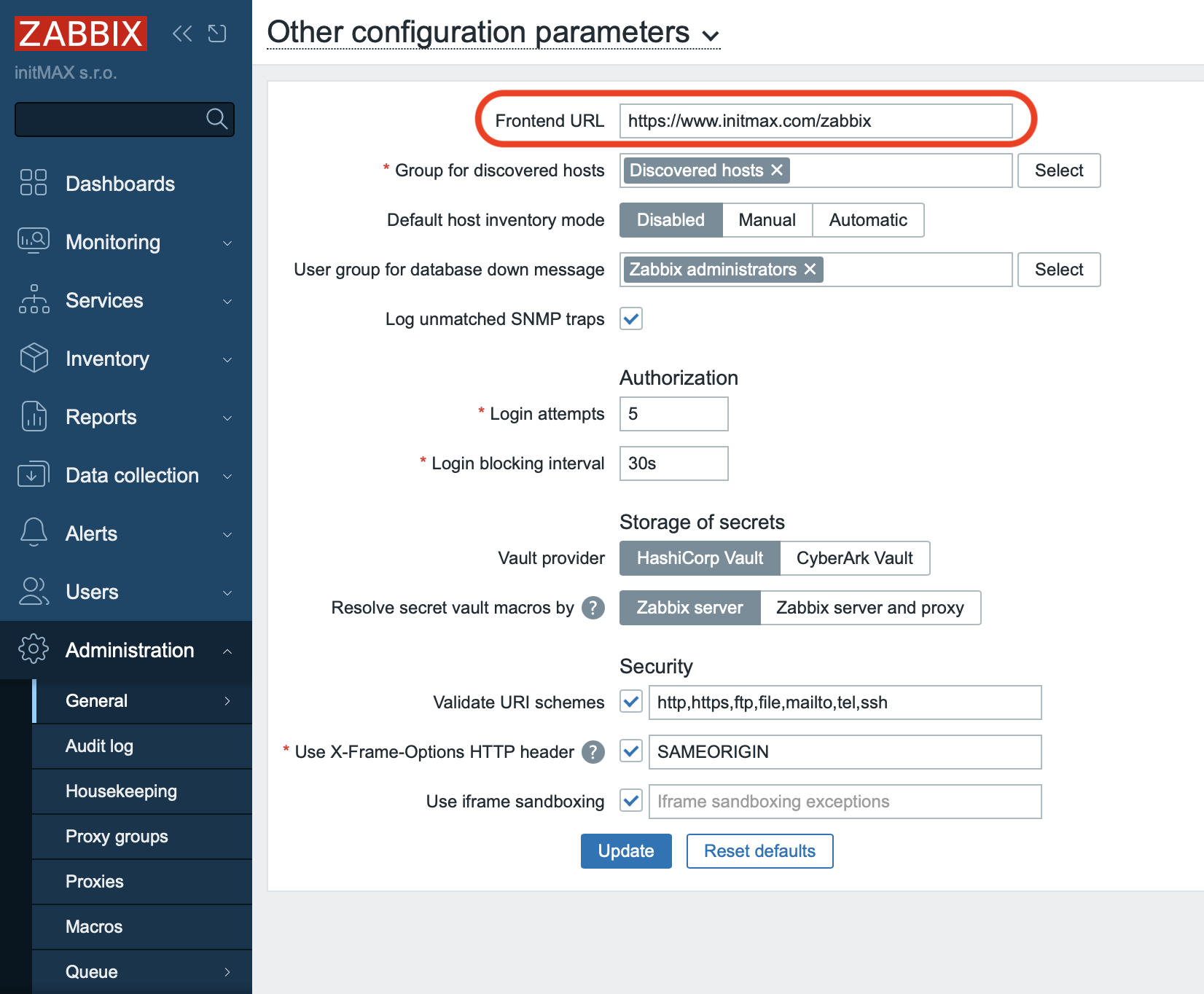
Task: Remove the Discovered hosts tag
Action: pos(777,171)
